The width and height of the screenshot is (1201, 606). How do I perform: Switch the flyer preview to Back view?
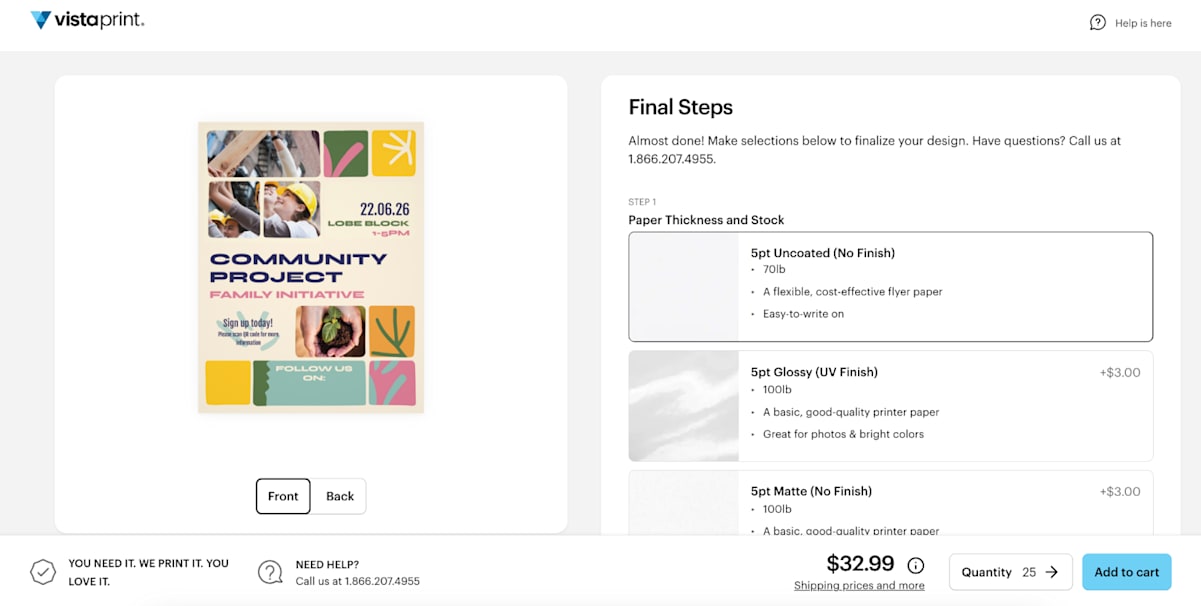click(339, 496)
